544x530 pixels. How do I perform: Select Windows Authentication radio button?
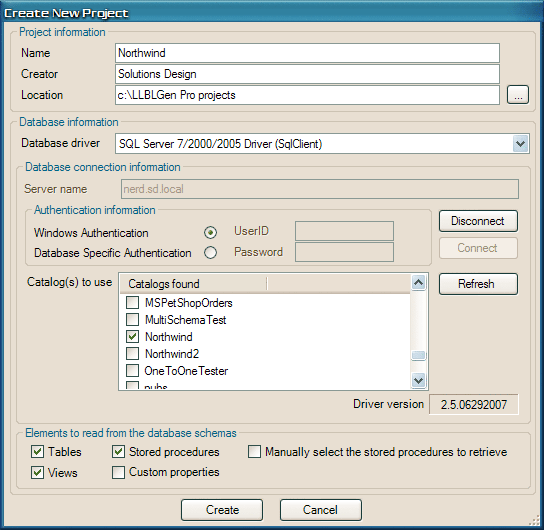point(211,232)
